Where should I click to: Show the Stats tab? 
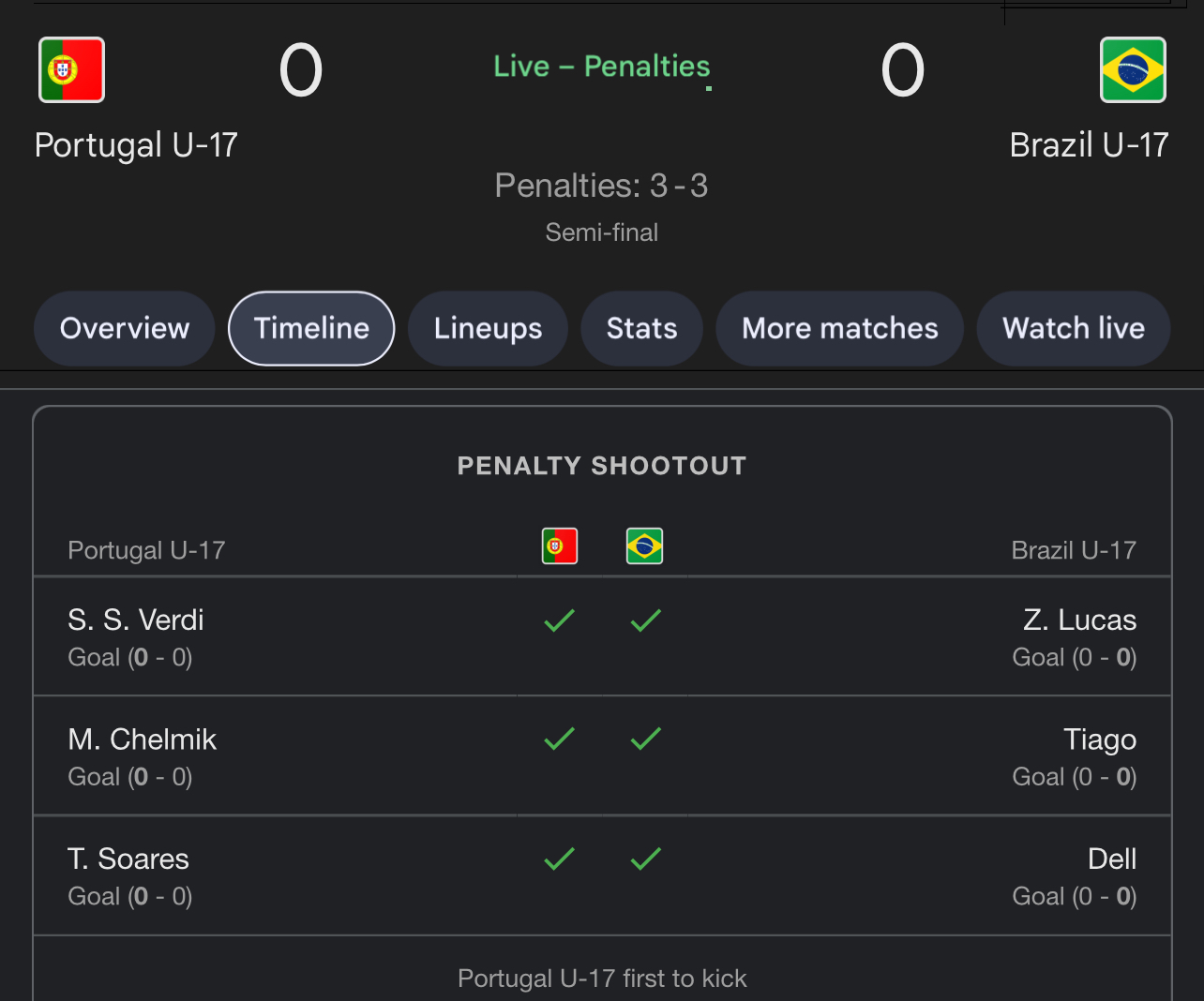click(641, 328)
